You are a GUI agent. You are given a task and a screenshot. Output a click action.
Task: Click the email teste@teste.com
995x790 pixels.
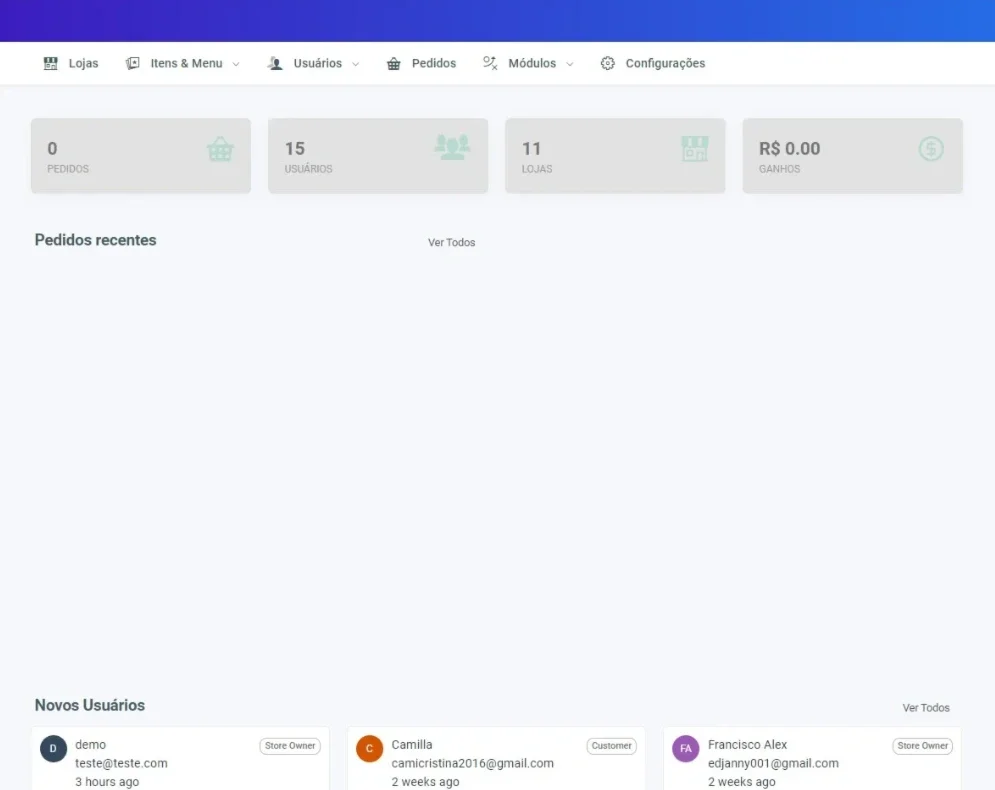pyautogui.click(x=121, y=763)
